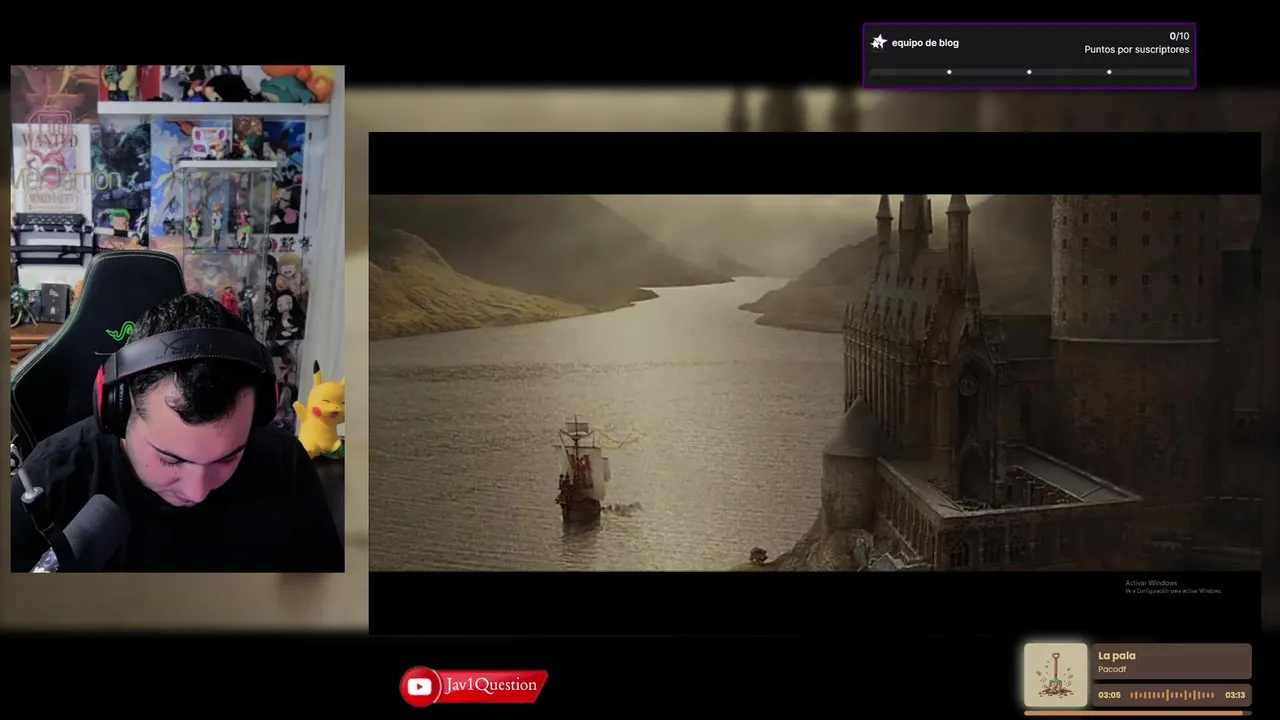Click the Puntos por suscriptores label
Image resolution: width=1280 pixels, height=720 pixels.
(x=1137, y=50)
